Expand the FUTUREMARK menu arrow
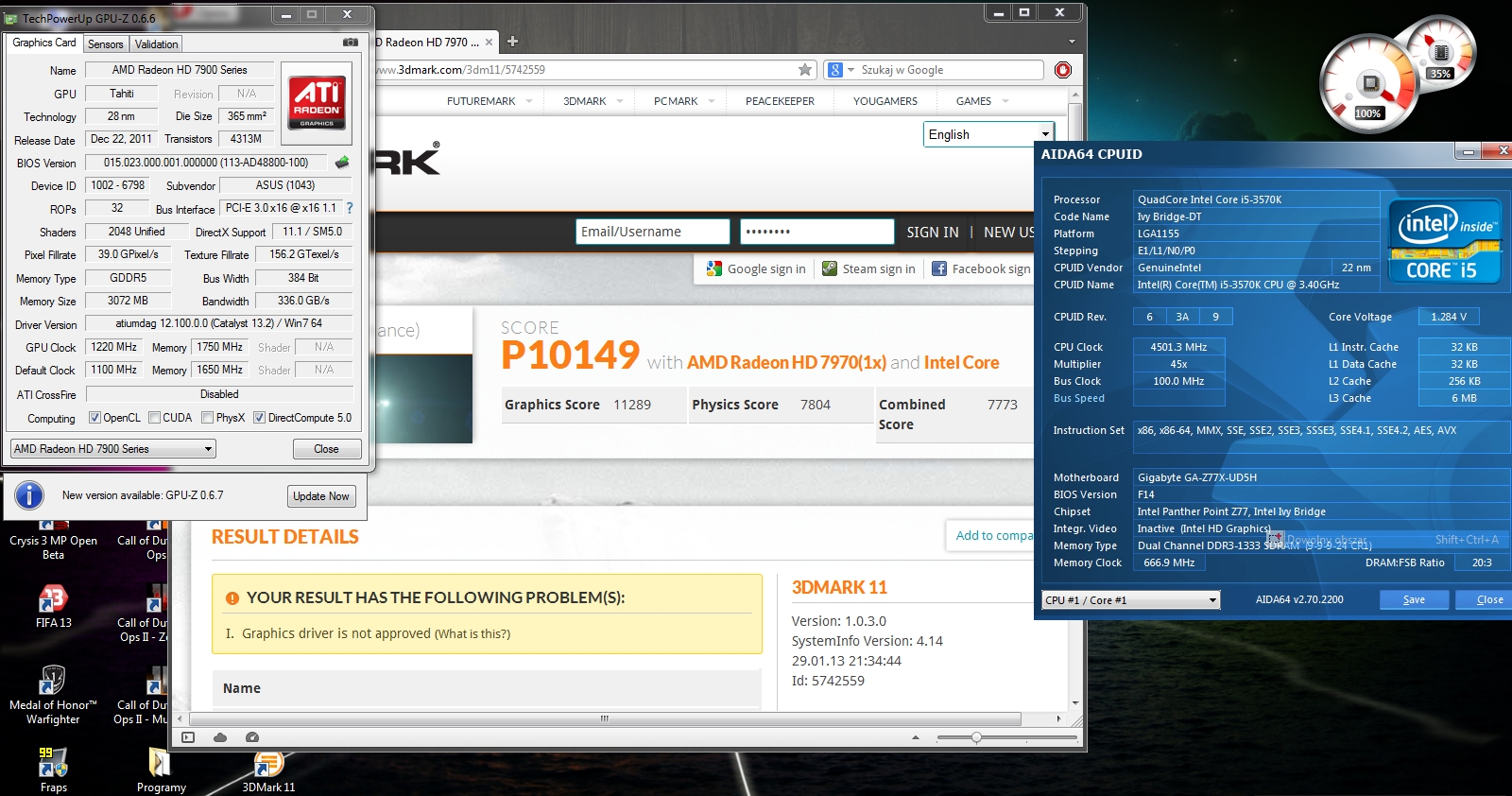Viewport: 1512px width, 796px height. point(529,101)
